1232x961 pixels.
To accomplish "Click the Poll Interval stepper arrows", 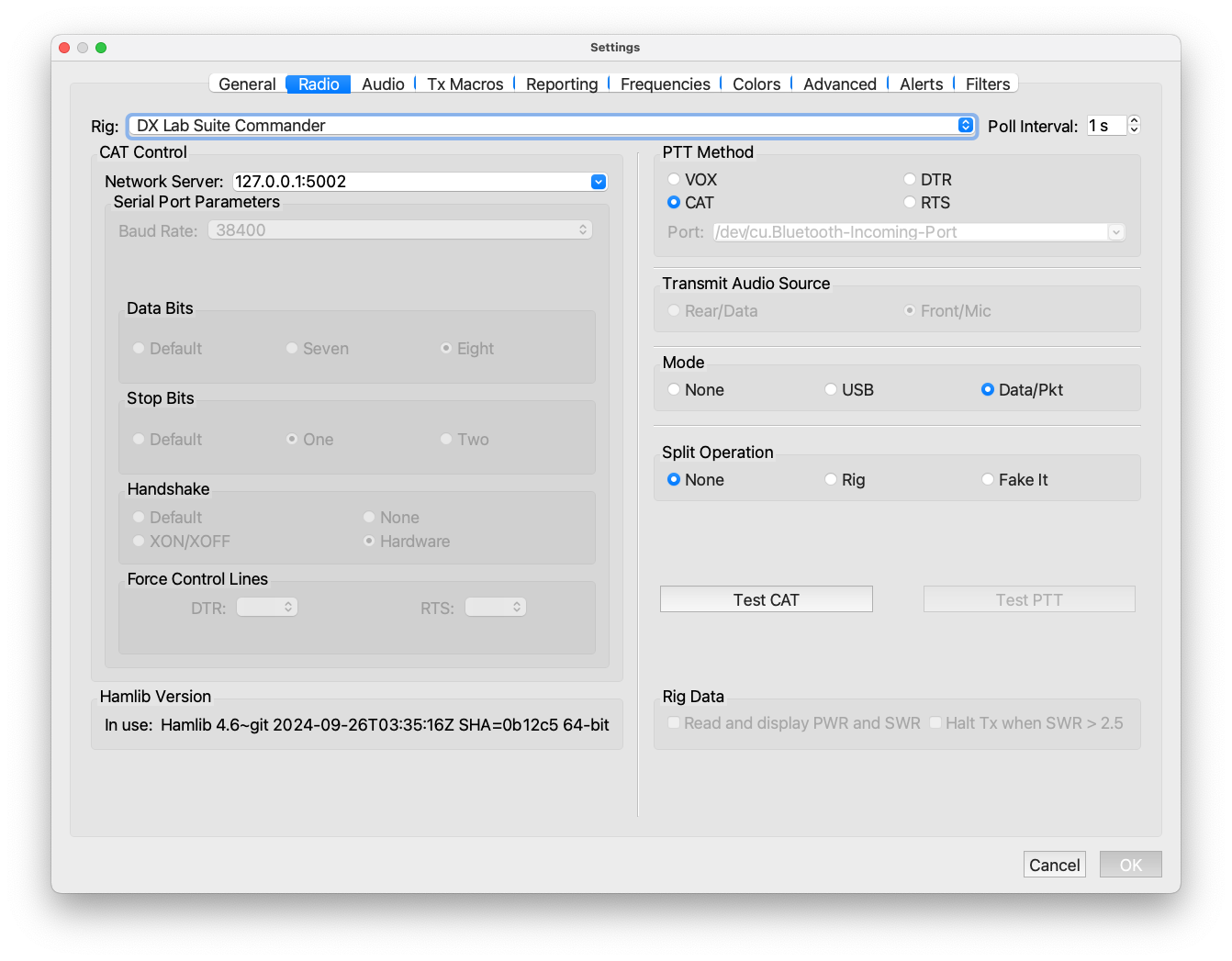I will [x=1134, y=126].
